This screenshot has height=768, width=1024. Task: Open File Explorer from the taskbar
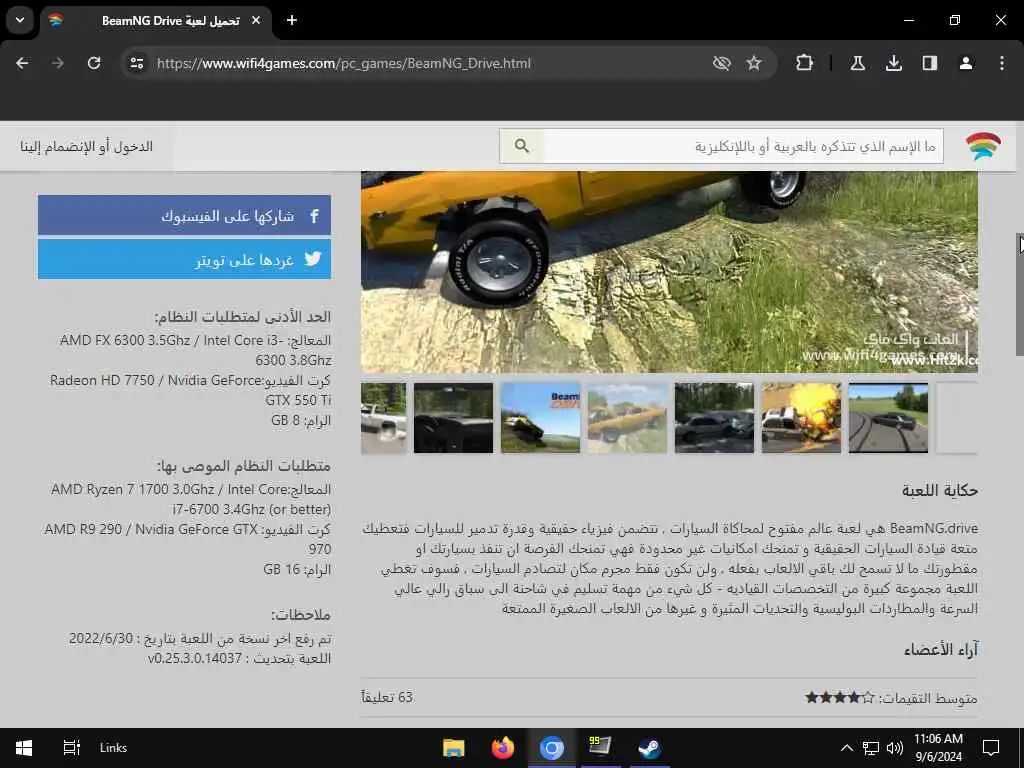point(453,748)
